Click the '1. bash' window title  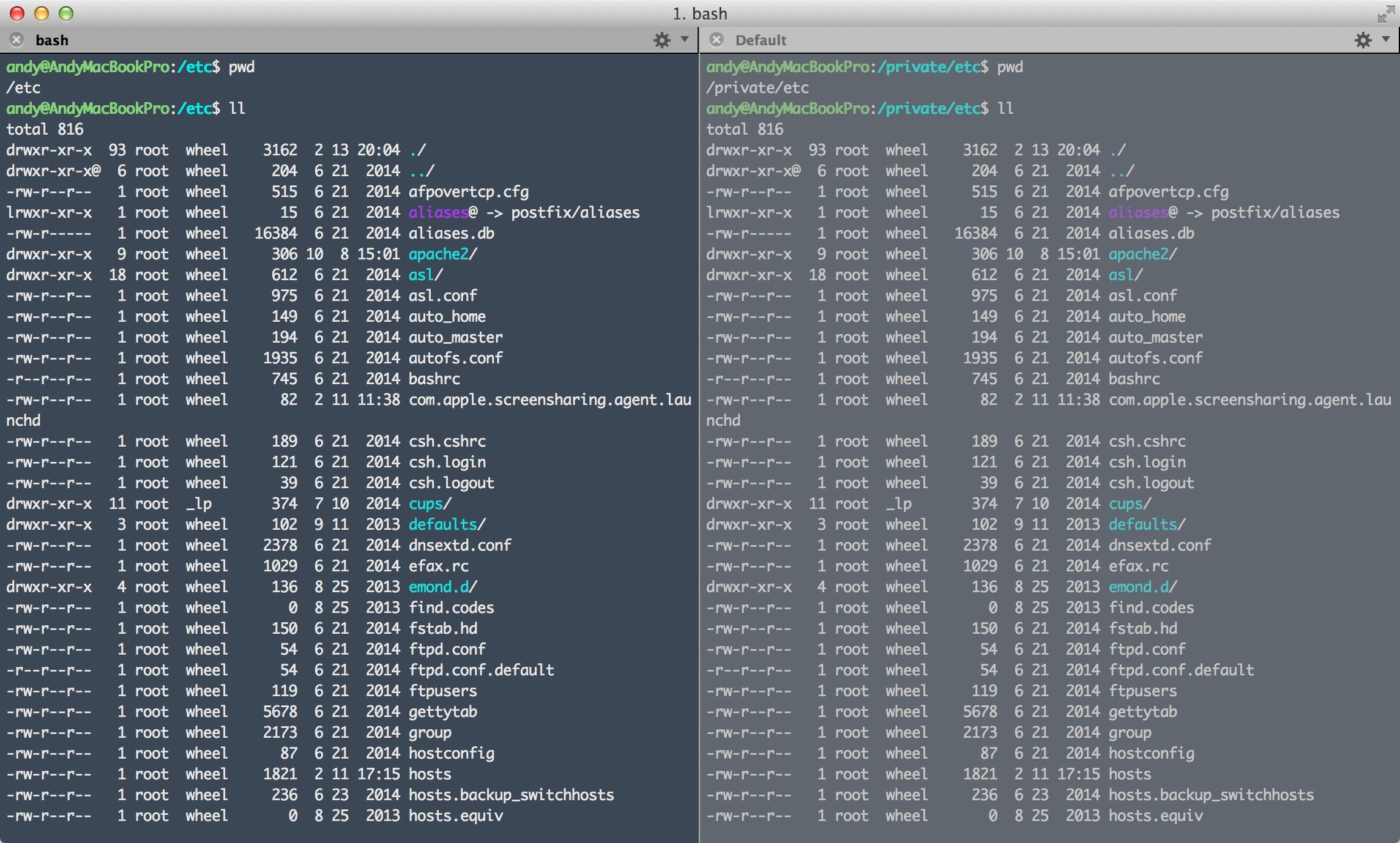(x=700, y=13)
